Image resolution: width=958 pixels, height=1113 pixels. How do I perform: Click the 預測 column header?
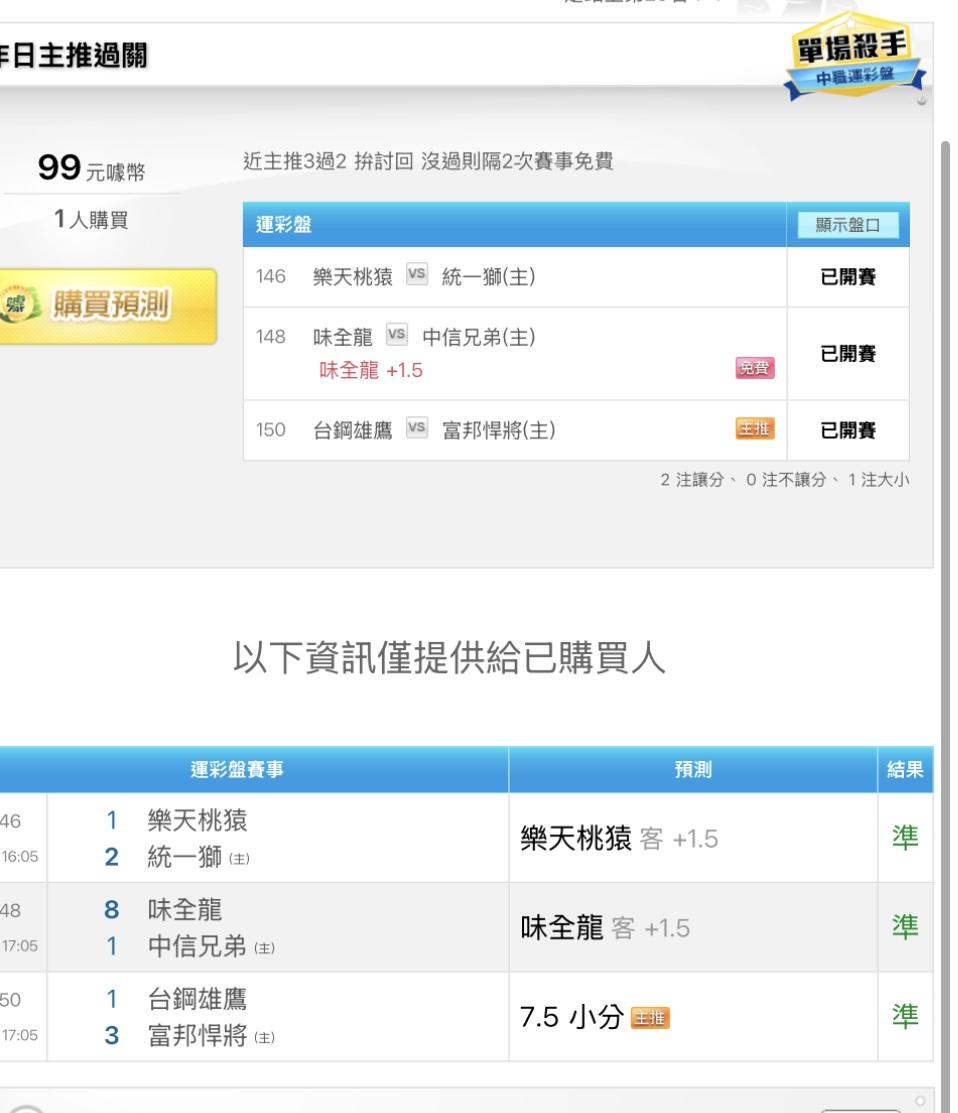(693, 769)
